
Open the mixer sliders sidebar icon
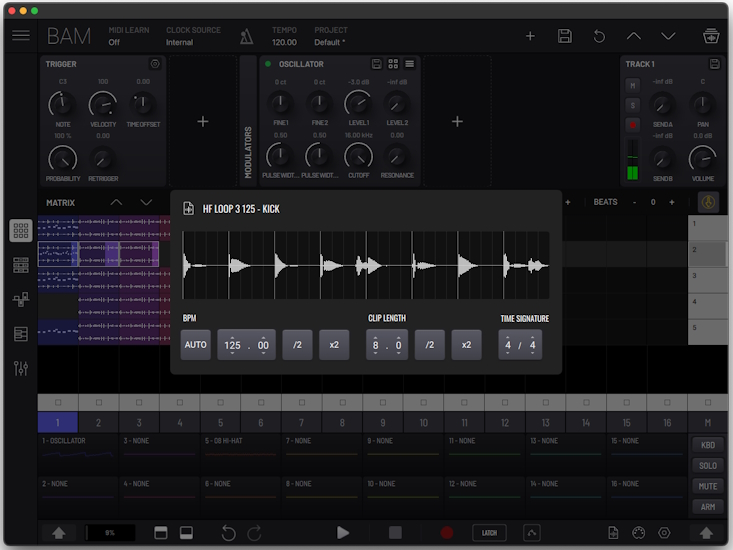pos(21,368)
